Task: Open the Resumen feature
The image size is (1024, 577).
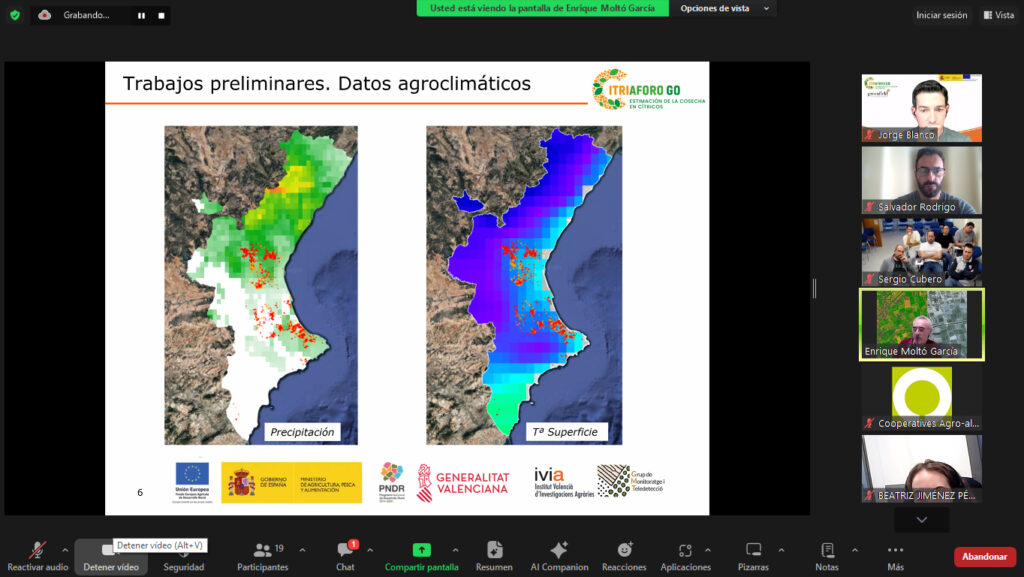Action: click(494, 557)
